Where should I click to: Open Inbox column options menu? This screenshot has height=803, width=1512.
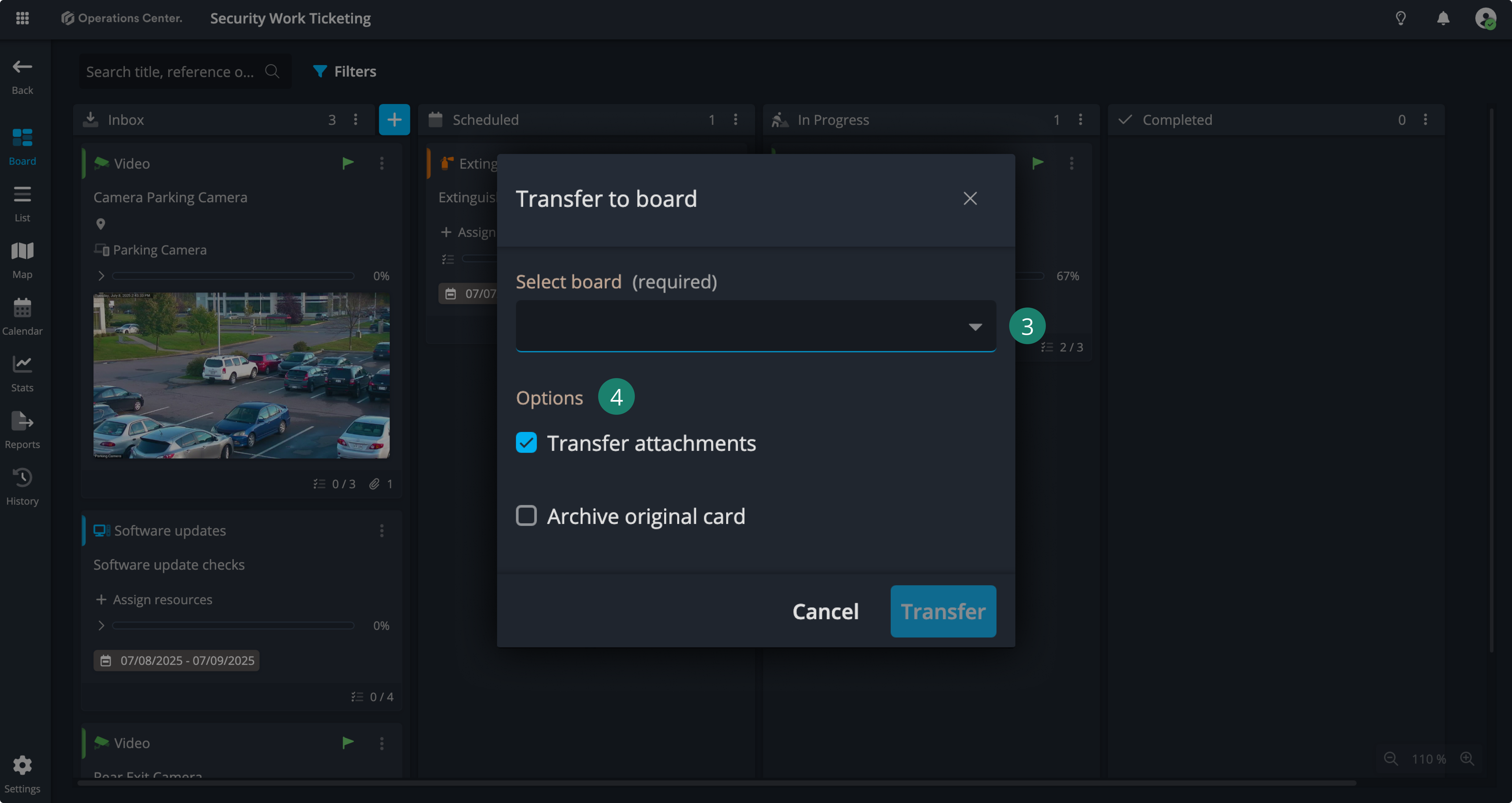356,120
